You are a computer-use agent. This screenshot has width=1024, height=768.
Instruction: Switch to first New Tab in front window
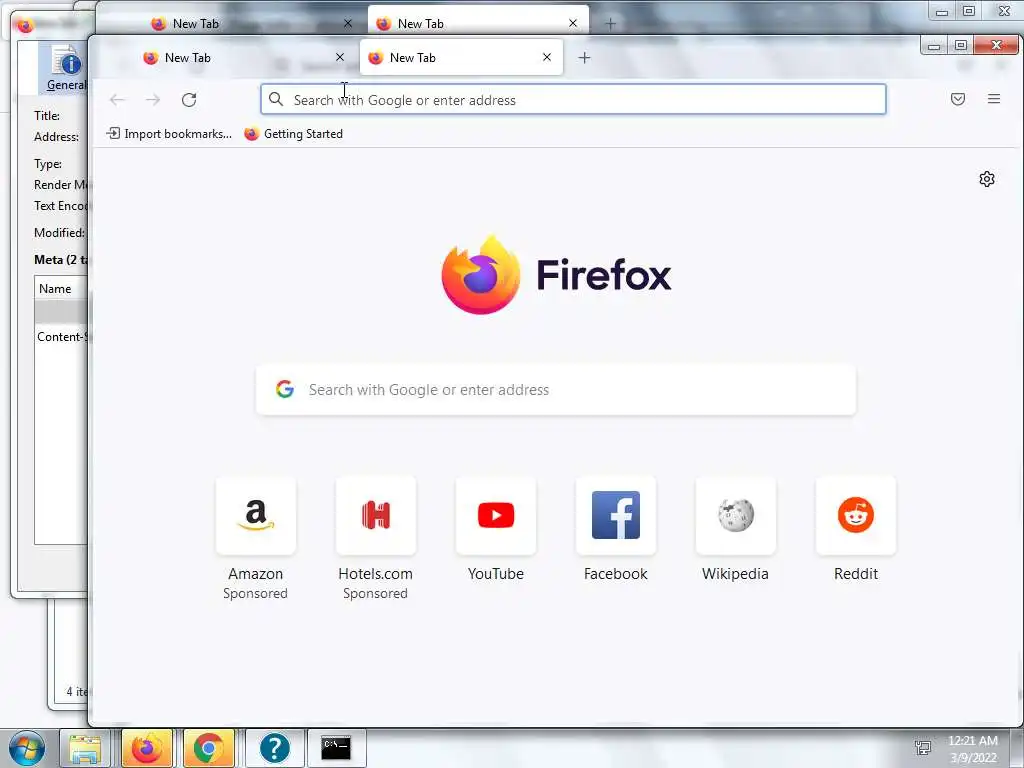(242, 57)
